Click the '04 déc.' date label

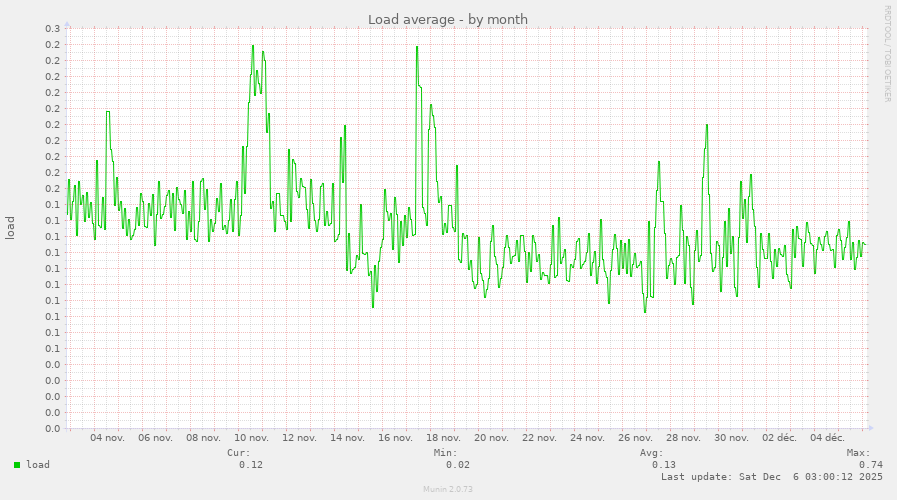pos(827,438)
